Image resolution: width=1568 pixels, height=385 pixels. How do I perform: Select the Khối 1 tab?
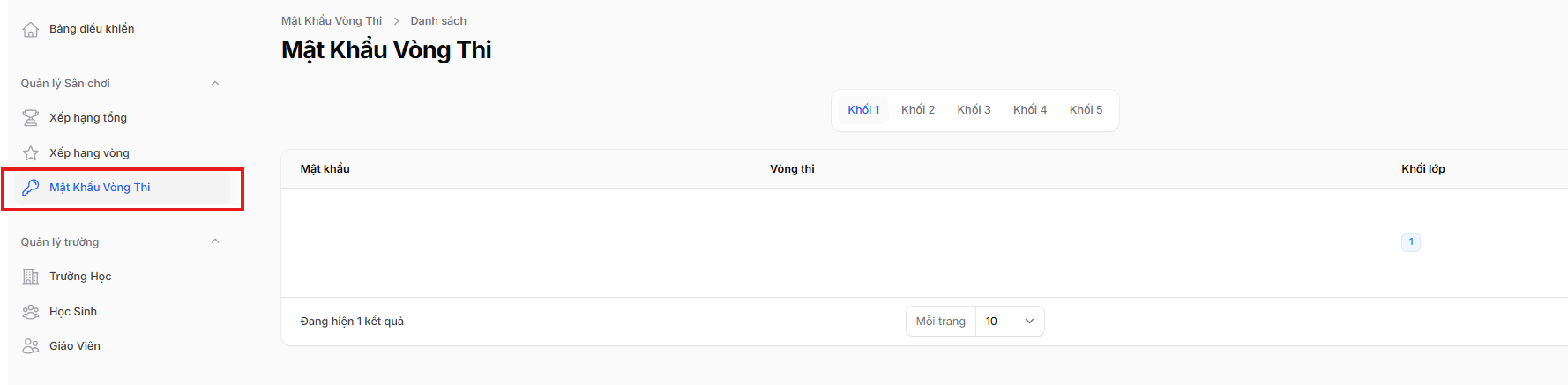863,110
